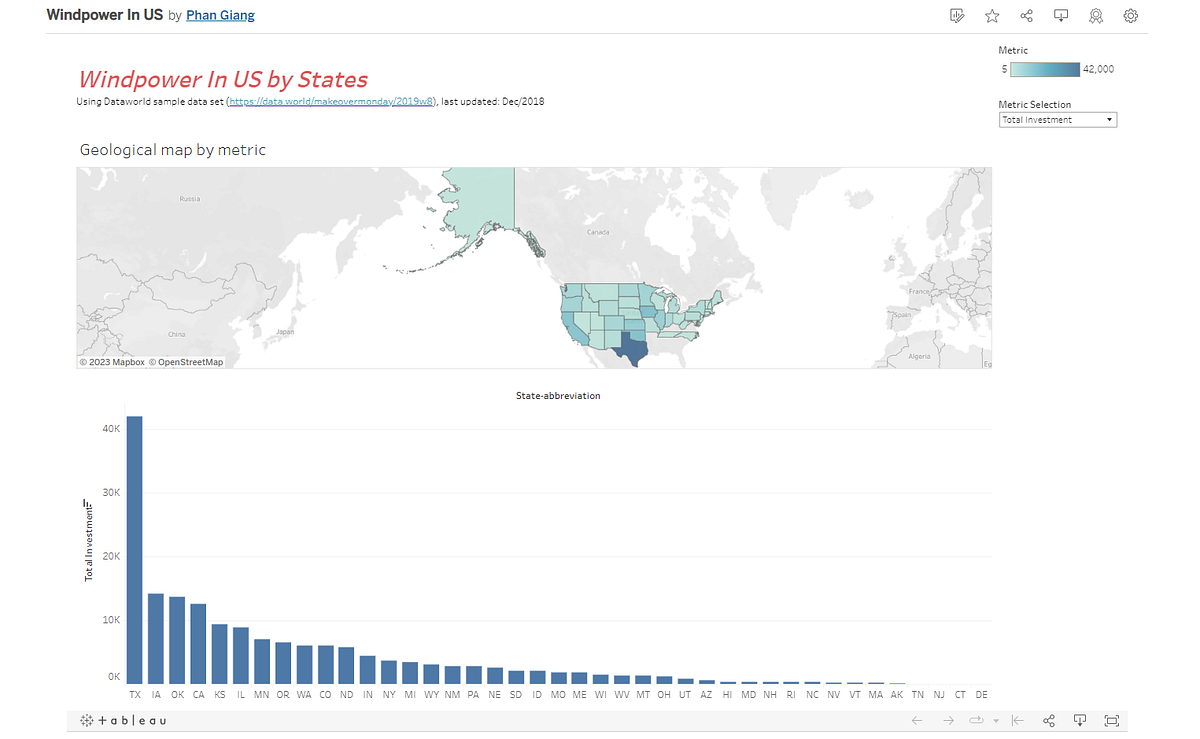
Task: Click the Metric color legend gradient
Action: point(1043,69)
